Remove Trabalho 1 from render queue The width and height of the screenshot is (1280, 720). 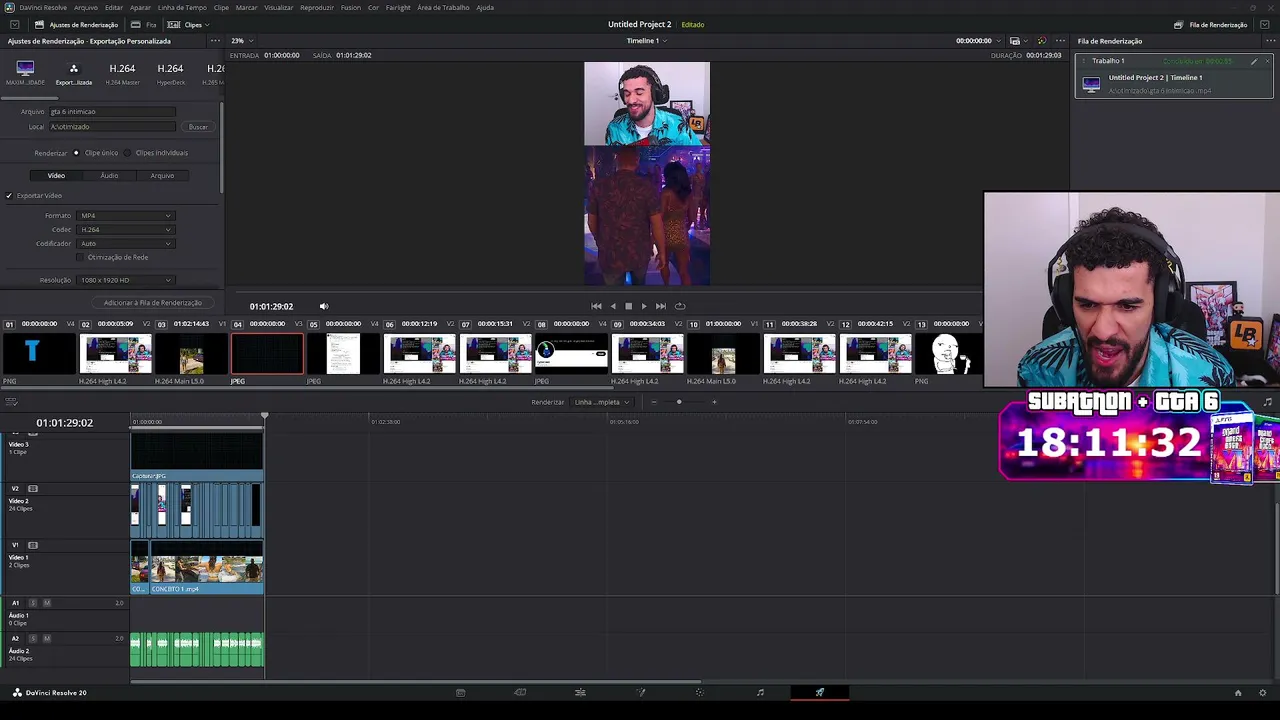coord(1267,62)
